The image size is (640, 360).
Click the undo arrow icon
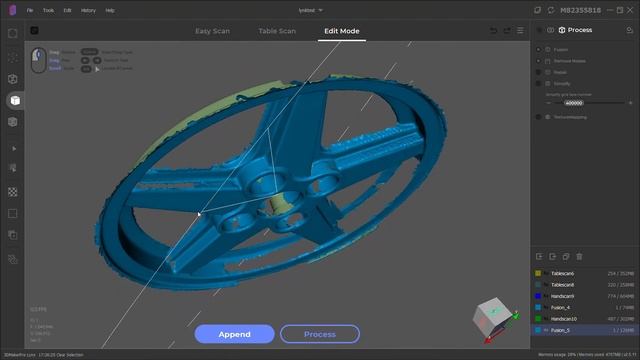pyautogui.click(x=493, y=31)
